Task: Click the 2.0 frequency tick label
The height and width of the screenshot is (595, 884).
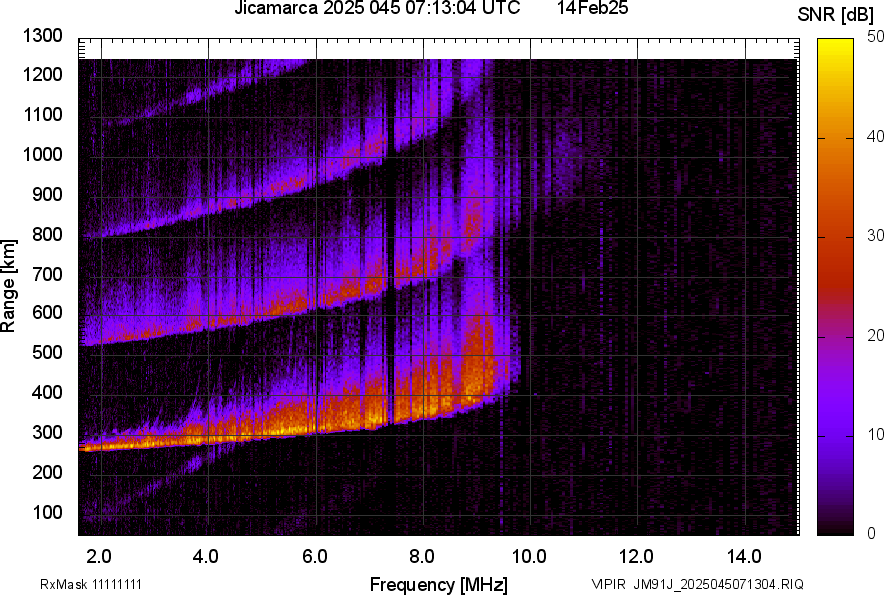Action: 99,556
